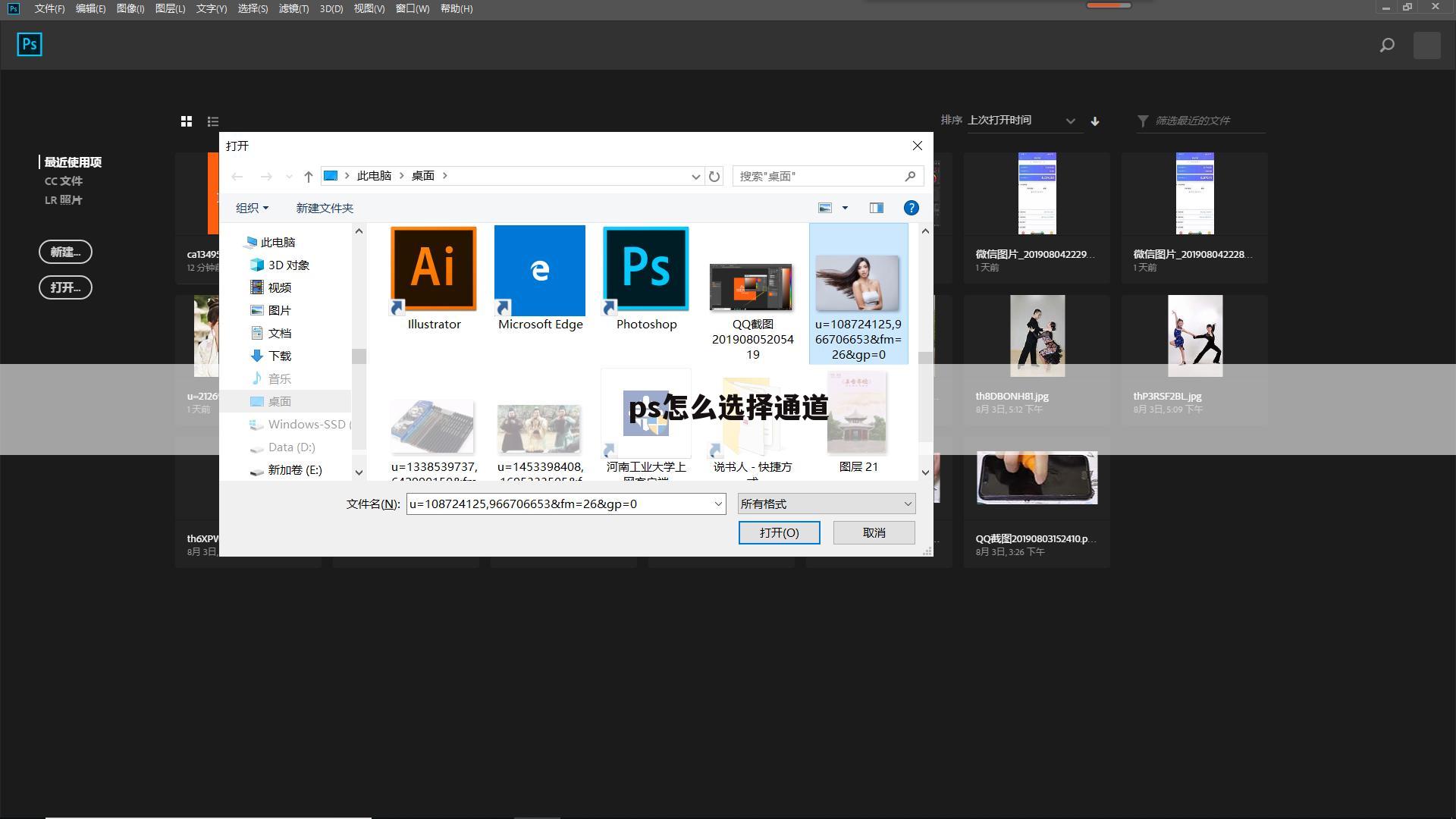The image size is (1456, 819).
Task: Select 下载 in the navigation tree
Action: click(x=279, y=356)
